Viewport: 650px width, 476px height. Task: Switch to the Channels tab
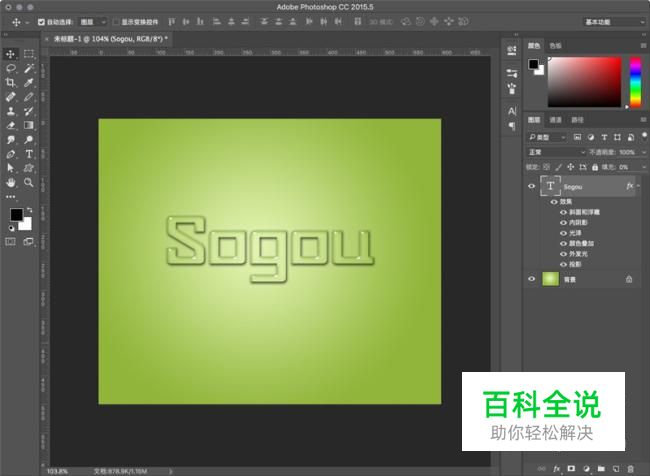pyautogui.click(x=555, y=120)
